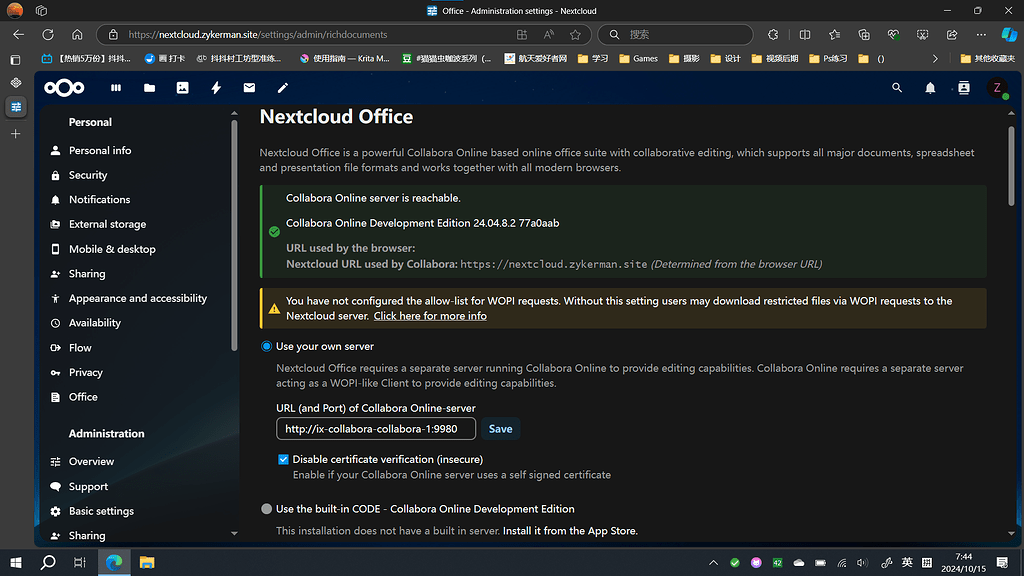Click the Collabora Online-server URL input field
The width and height of the screenshot is (1024, 576).
point(375,428)
